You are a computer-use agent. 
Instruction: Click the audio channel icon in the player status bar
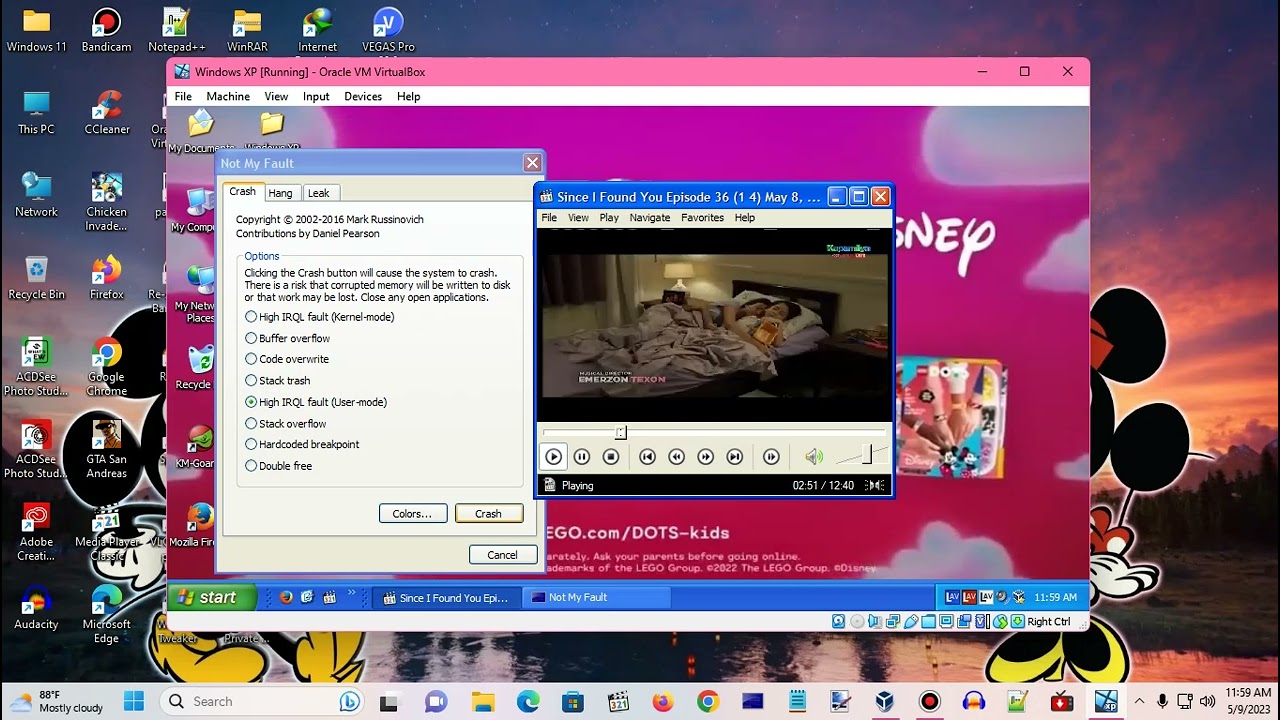(875, 485)
